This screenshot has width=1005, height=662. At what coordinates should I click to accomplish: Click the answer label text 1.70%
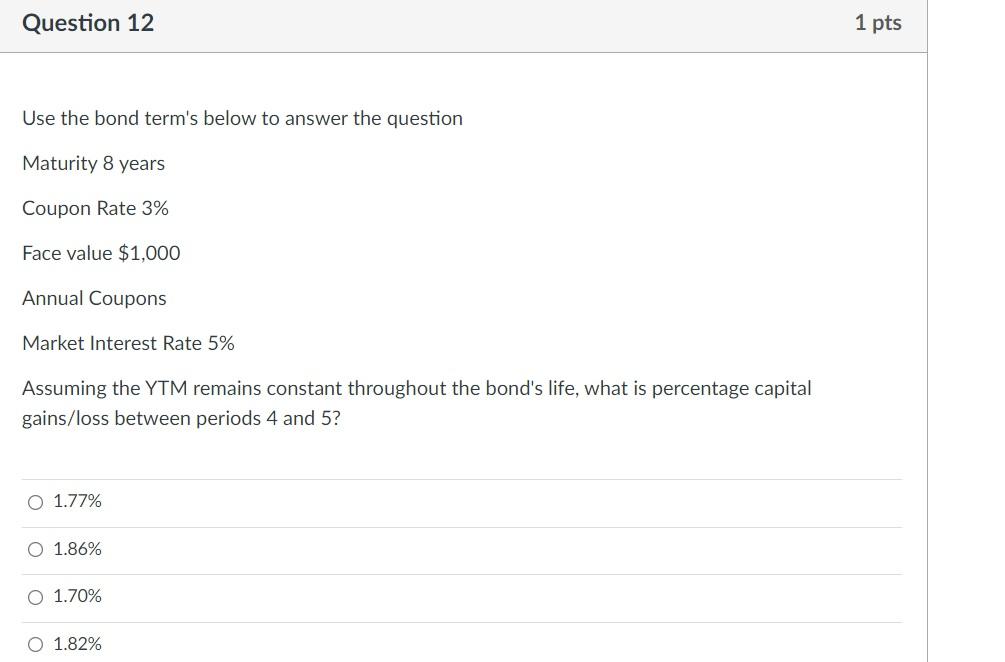point(77,596)
